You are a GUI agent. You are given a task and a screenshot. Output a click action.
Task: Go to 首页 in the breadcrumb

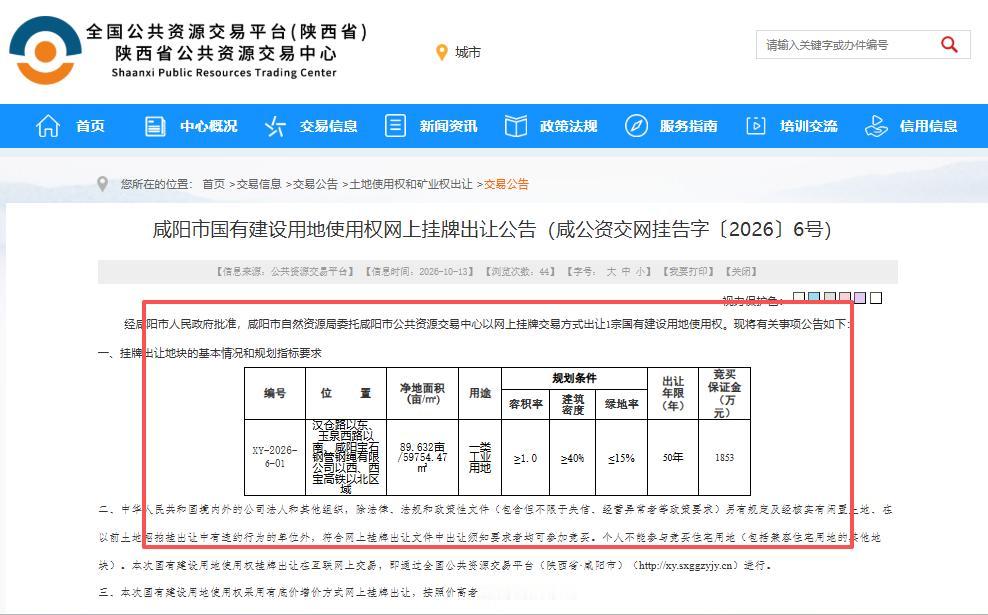click(214, 184)
